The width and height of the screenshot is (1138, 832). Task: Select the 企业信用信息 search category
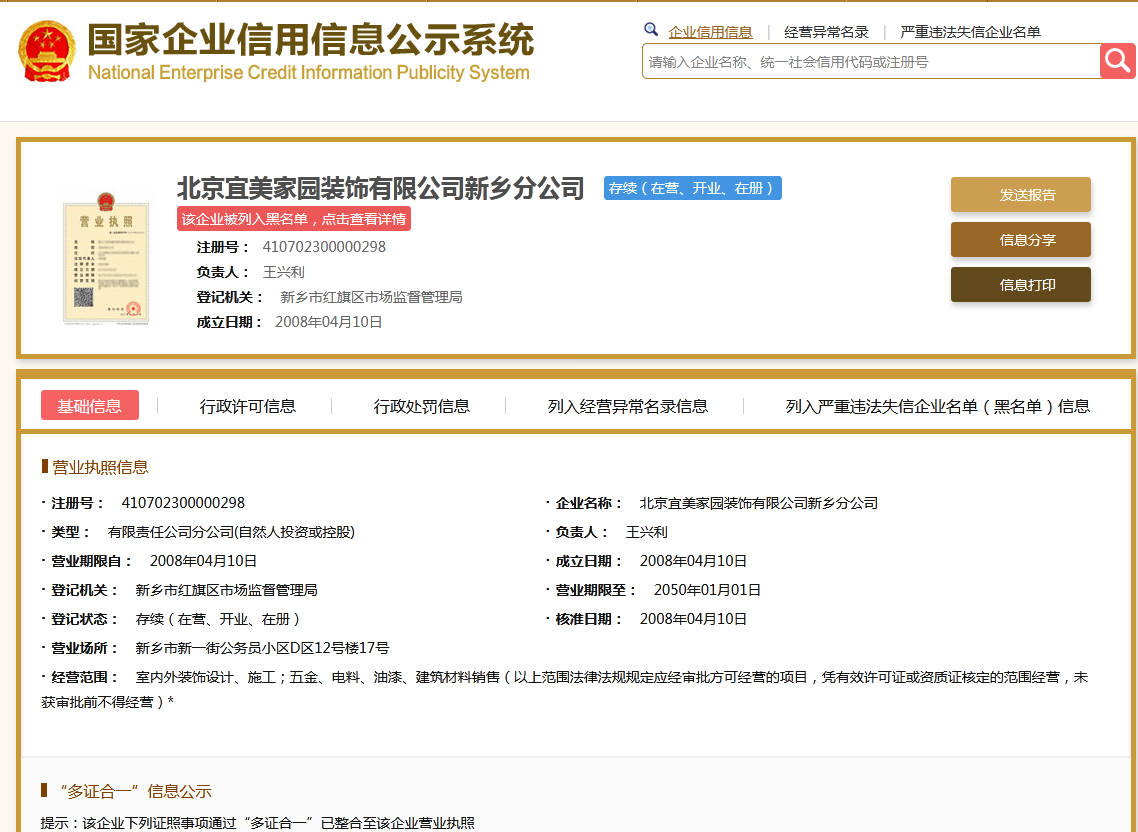point(710,32)
